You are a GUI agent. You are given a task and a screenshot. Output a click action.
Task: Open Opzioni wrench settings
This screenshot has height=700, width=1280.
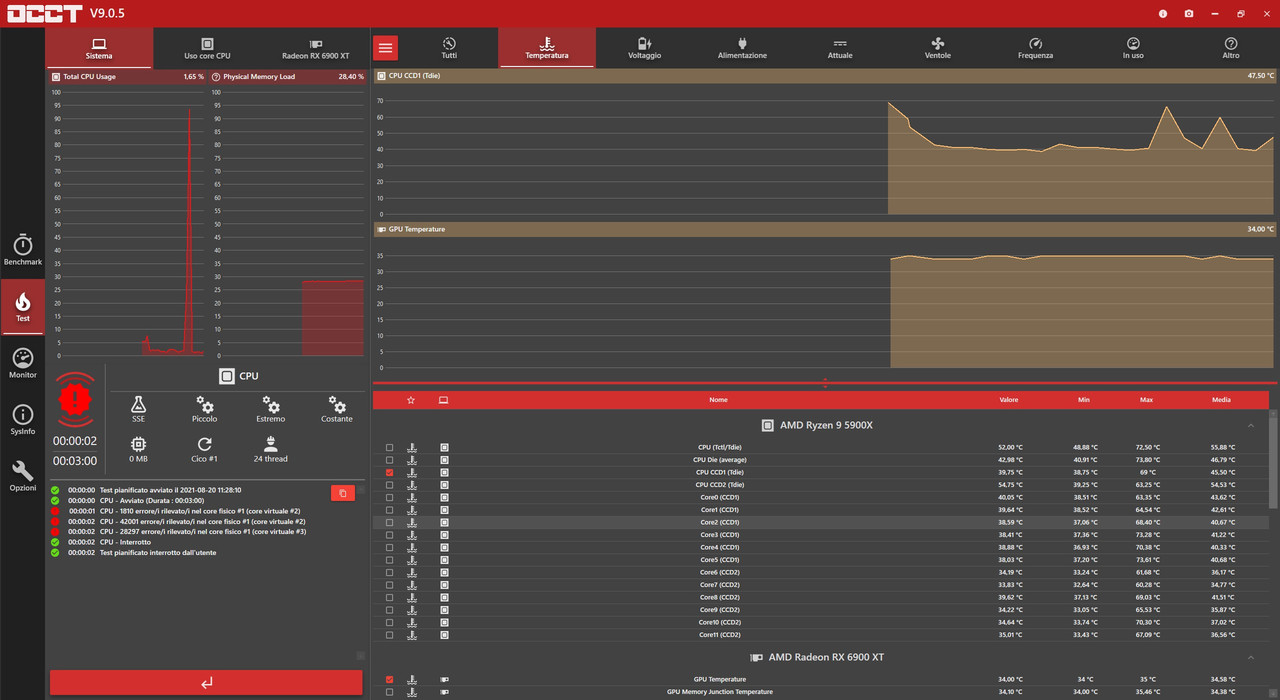[22, 475]
